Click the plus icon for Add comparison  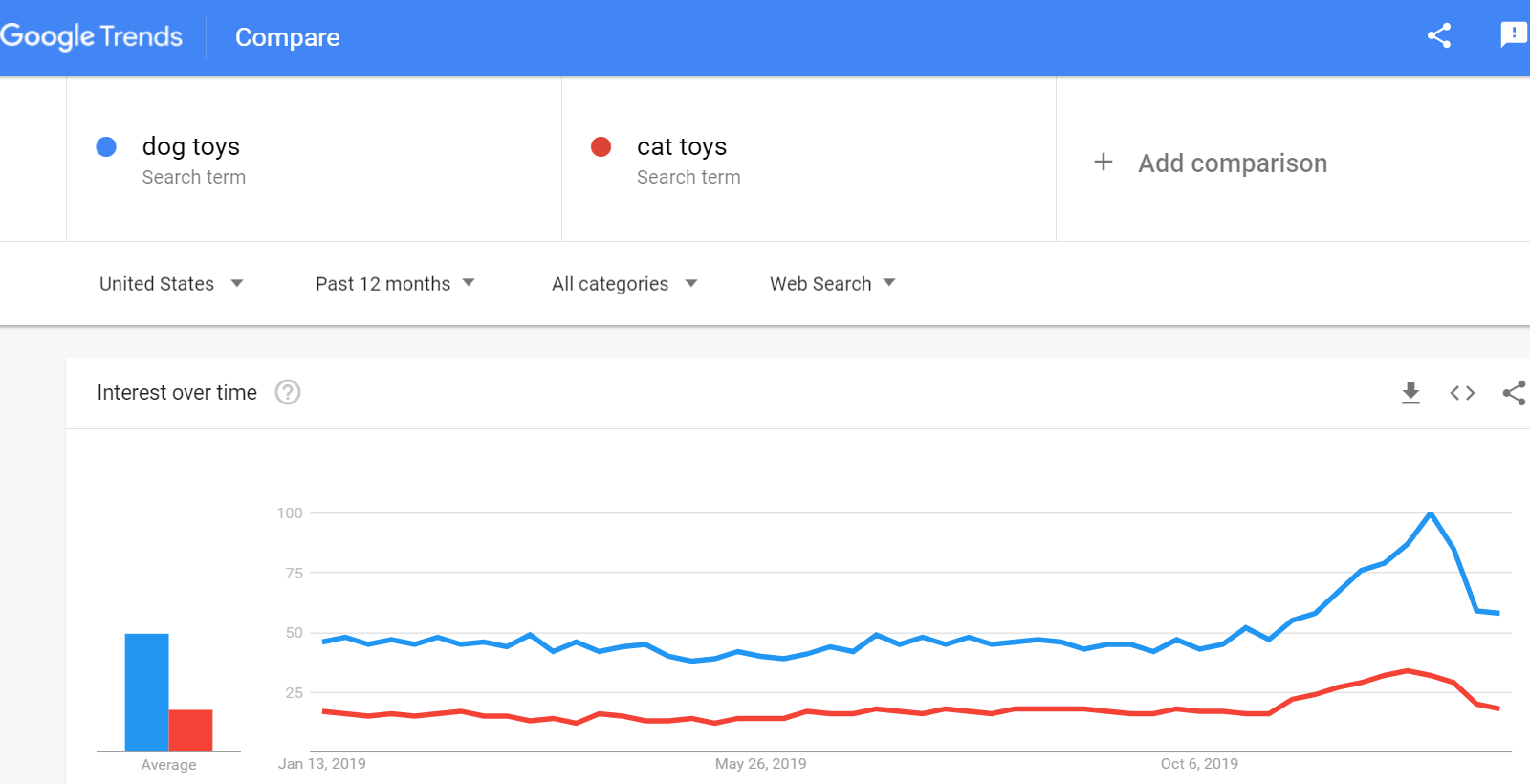[1104, 163]
